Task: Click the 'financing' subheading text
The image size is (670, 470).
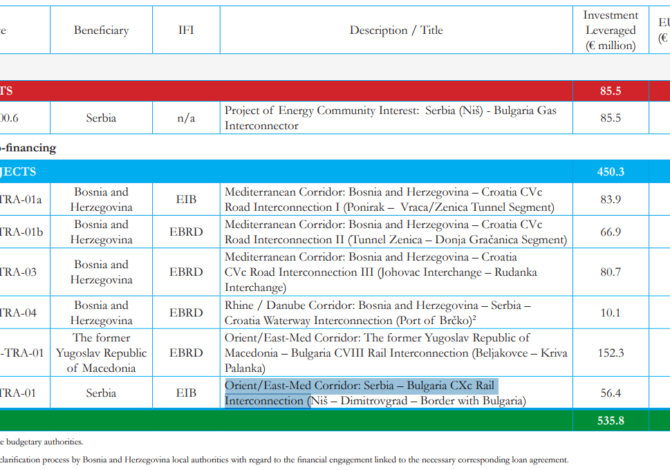Action: coord(29,148)
